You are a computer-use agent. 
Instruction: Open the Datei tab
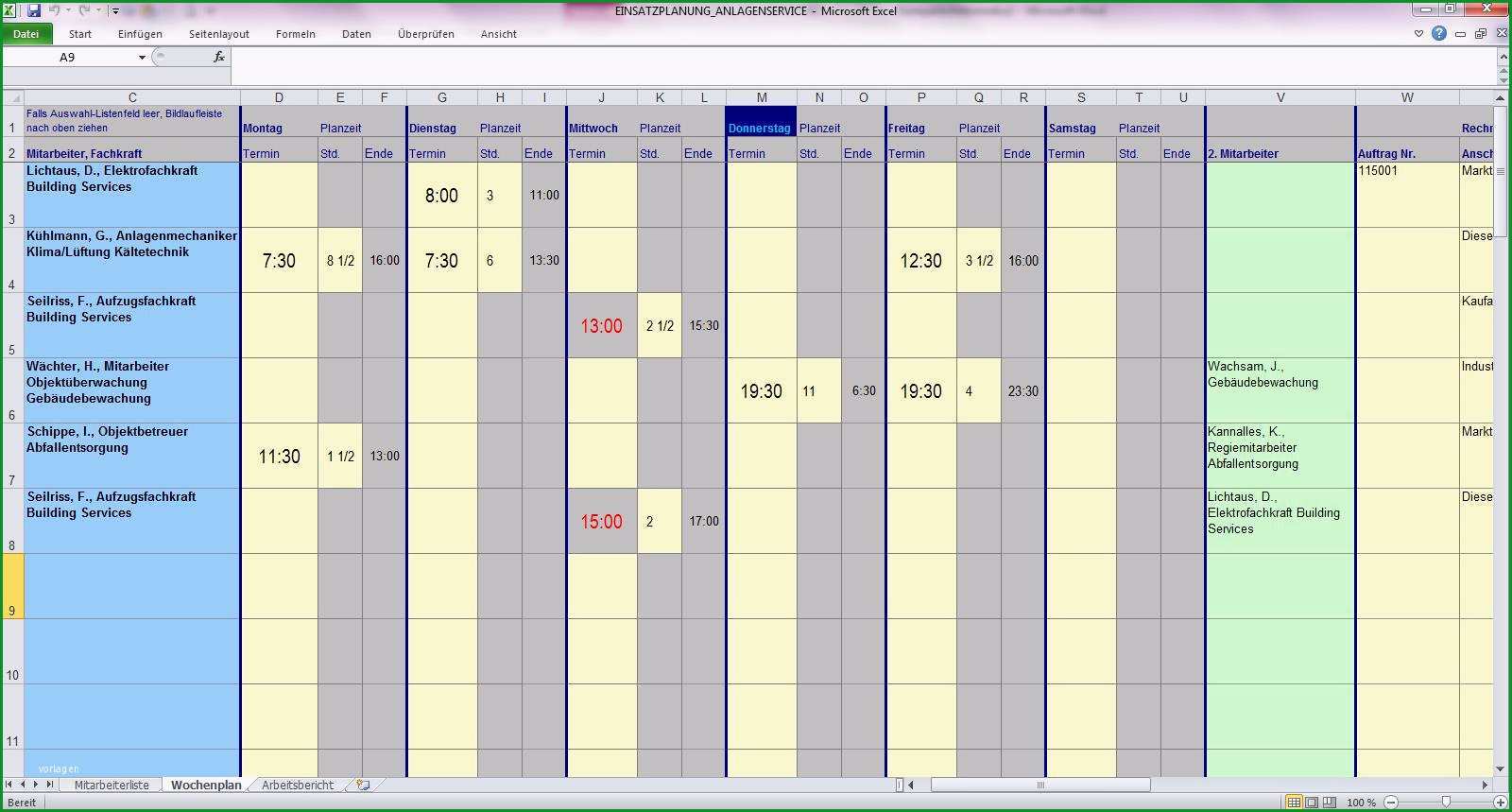pyautogui.click(x=26, y=33)
